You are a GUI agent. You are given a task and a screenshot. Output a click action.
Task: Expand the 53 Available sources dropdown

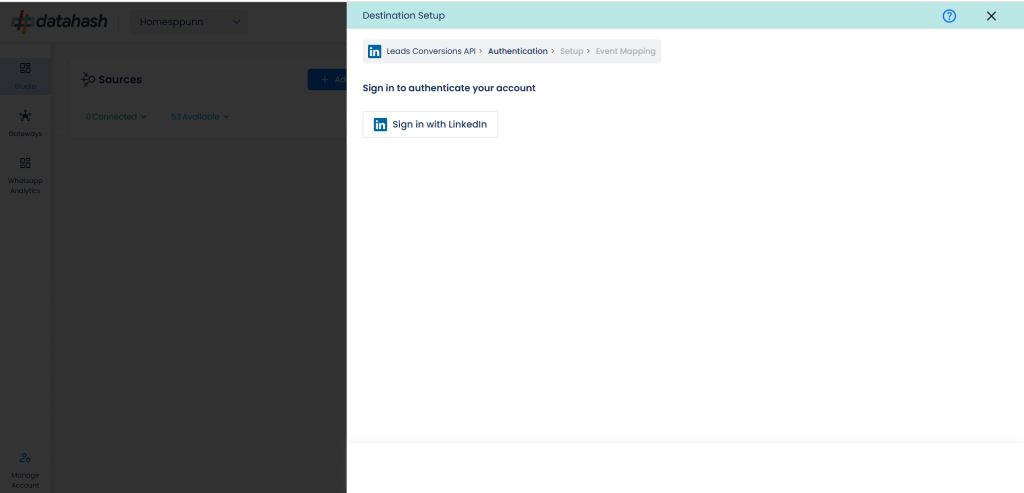click(200, 117)
